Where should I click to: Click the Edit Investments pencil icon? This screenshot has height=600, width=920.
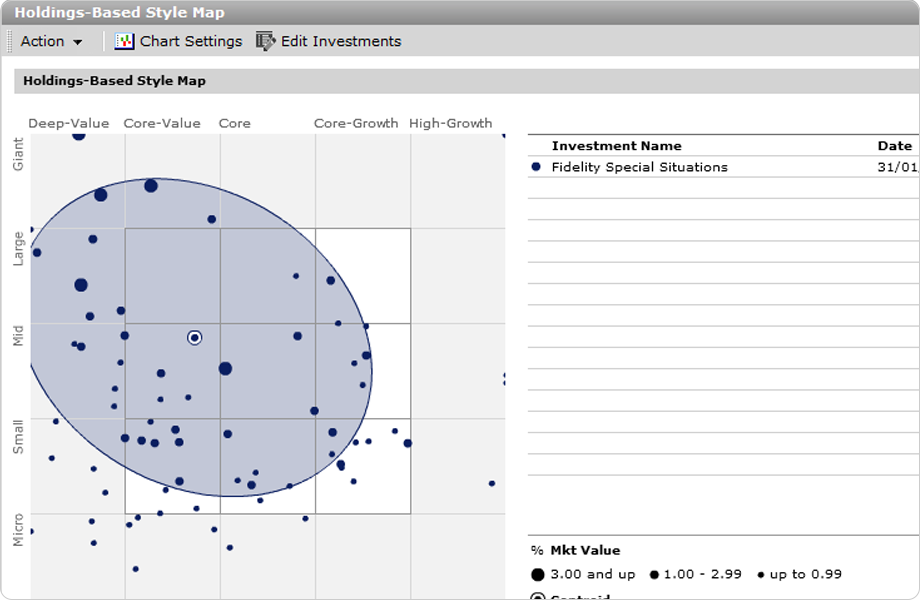click(x=265, y=41)
